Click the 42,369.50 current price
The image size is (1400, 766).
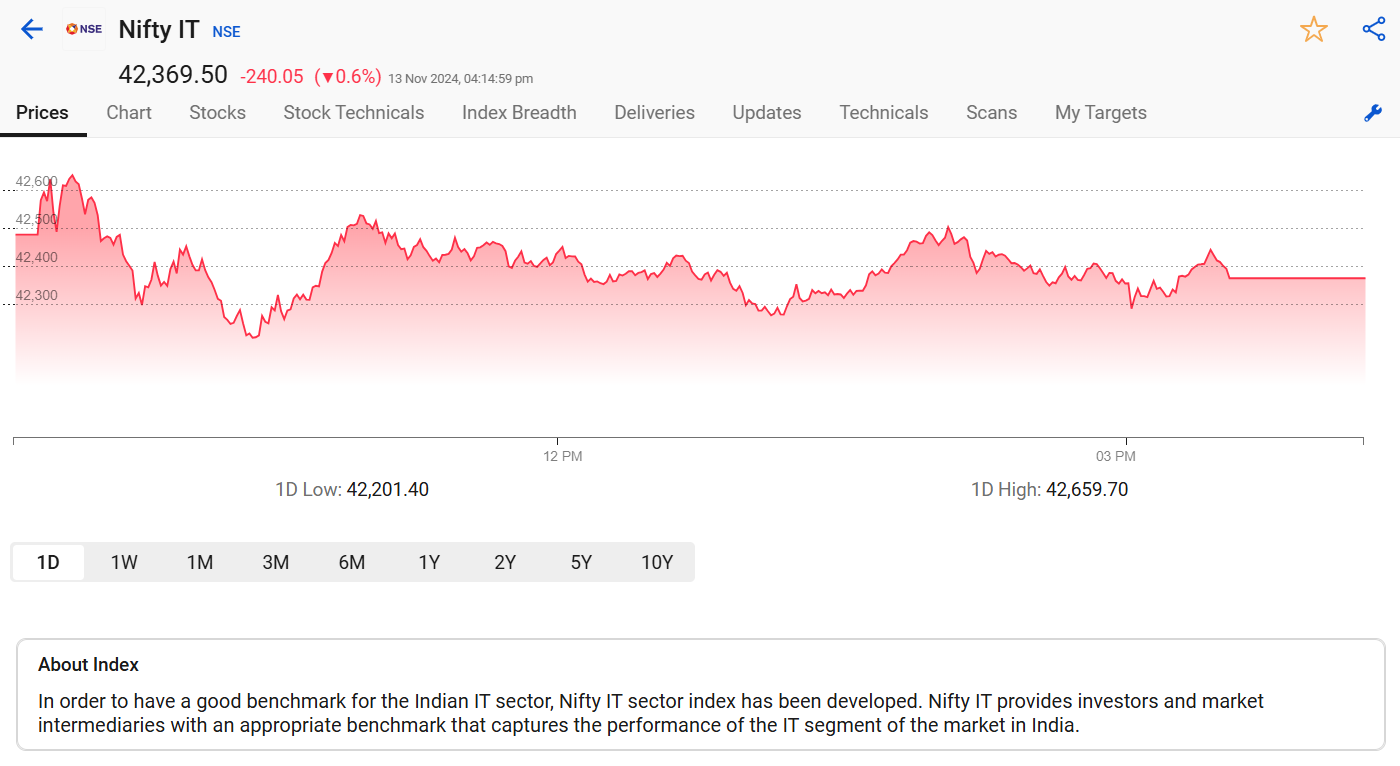(x=173, y=75)
